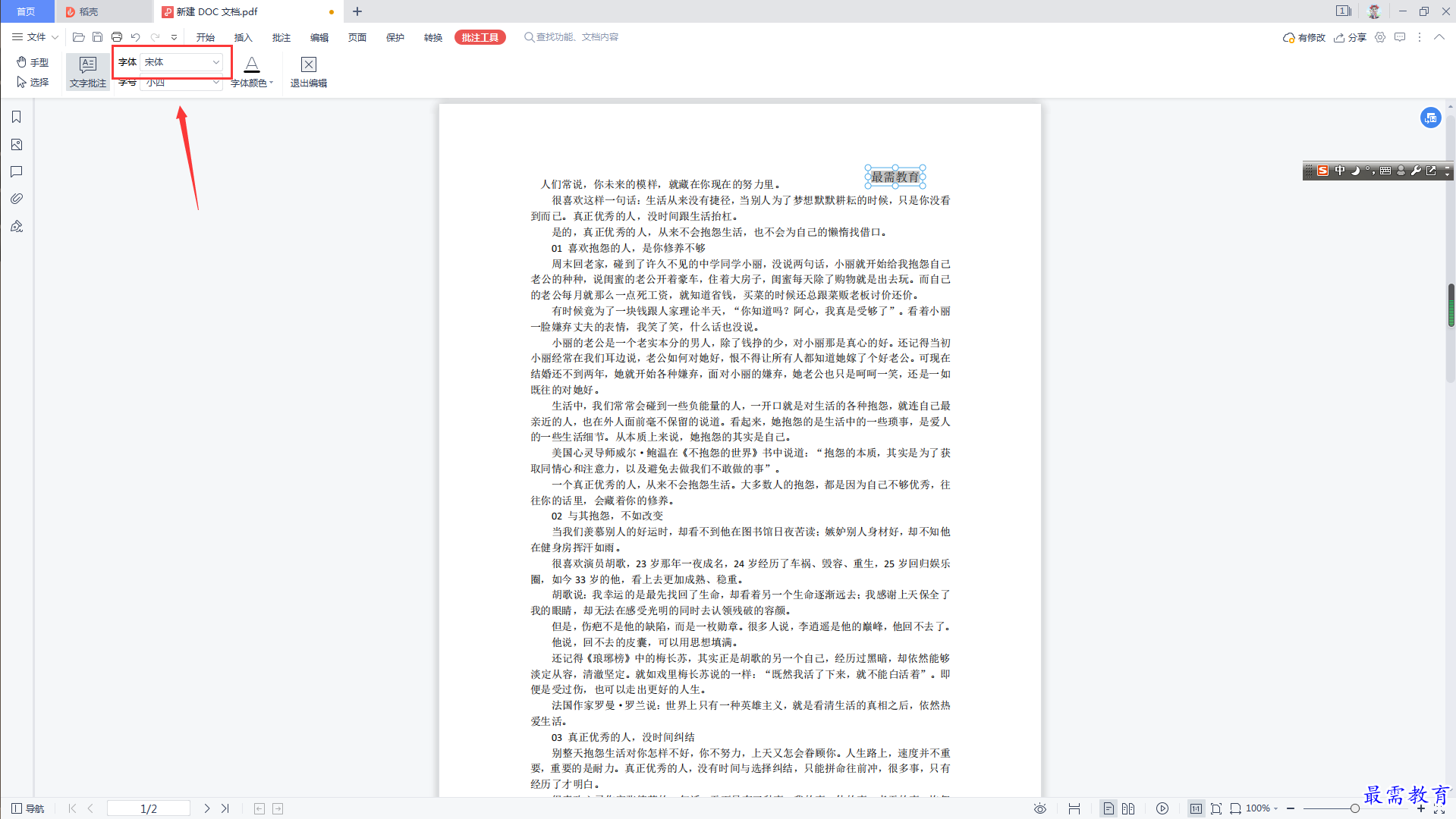This screenshot has height=819, width=1456.
Task: Click the 字体颜色 letter A color icon
Action: pos(252,64)
